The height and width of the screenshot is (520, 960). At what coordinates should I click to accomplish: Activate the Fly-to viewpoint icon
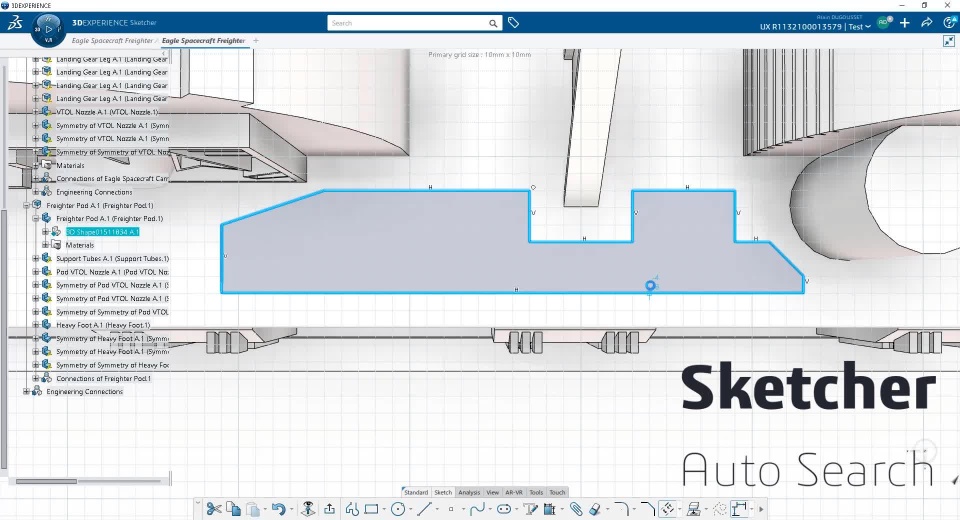point(309,509)
